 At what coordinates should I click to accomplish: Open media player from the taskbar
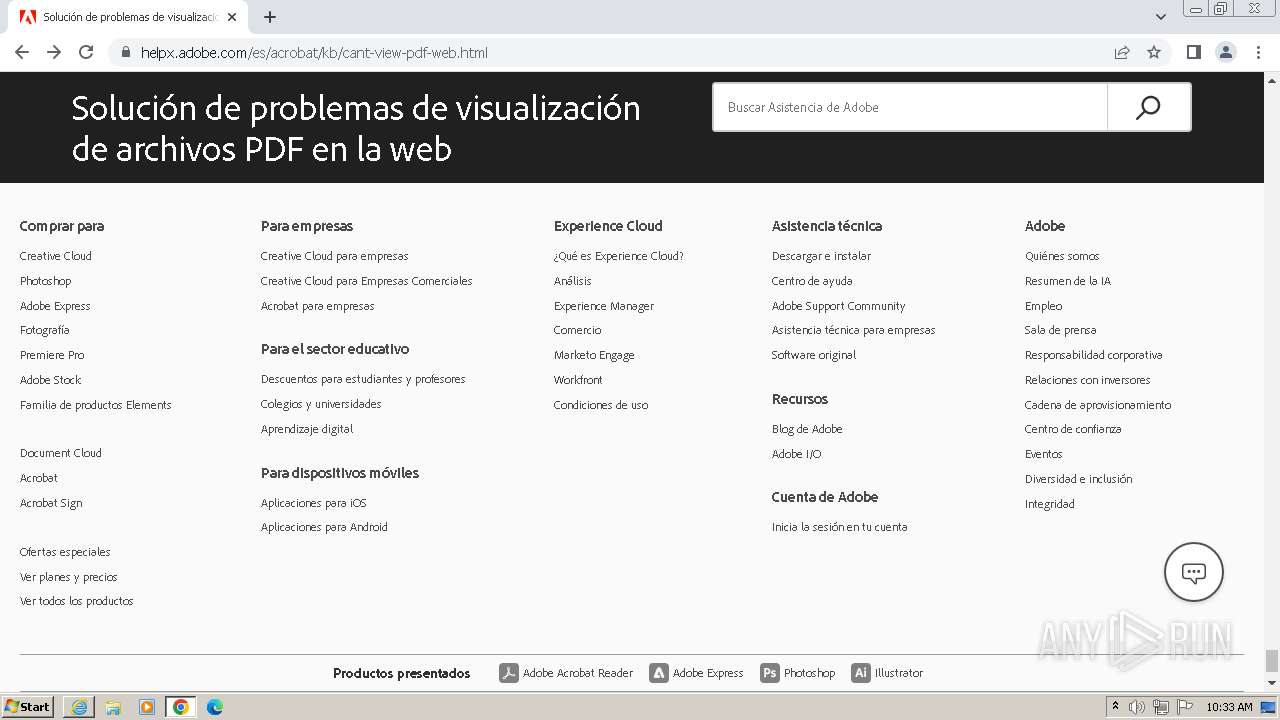pyautogui.click(x=147, y=707)
